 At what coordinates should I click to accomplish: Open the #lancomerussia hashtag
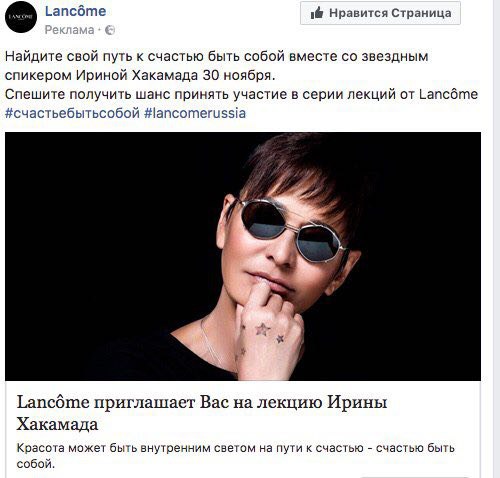pos(195,113)
